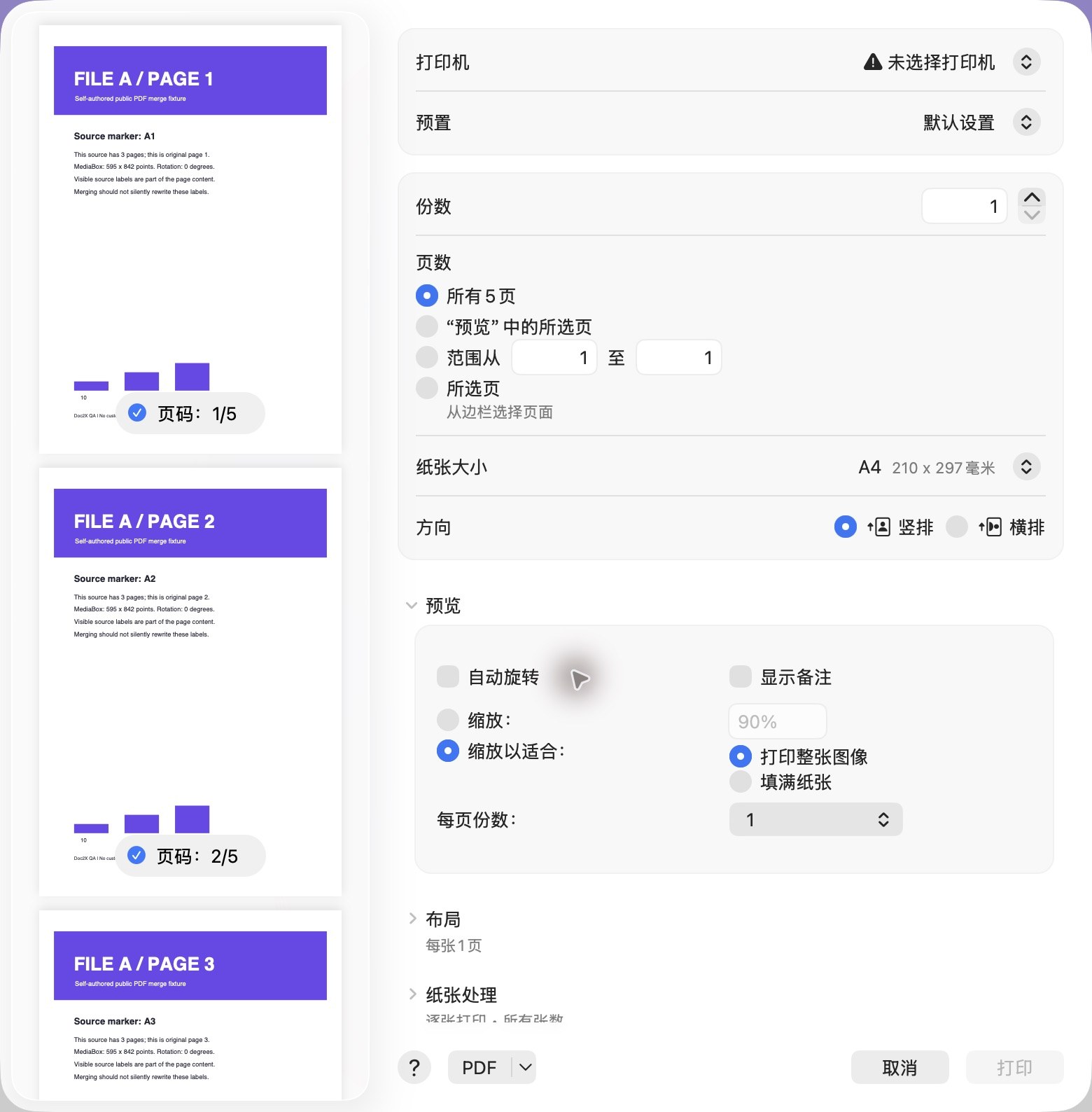Click the warning icon beside 未选择打印机
Image resolution: width=1092 pixels, height=1112 pixels.
coord(873,62)
